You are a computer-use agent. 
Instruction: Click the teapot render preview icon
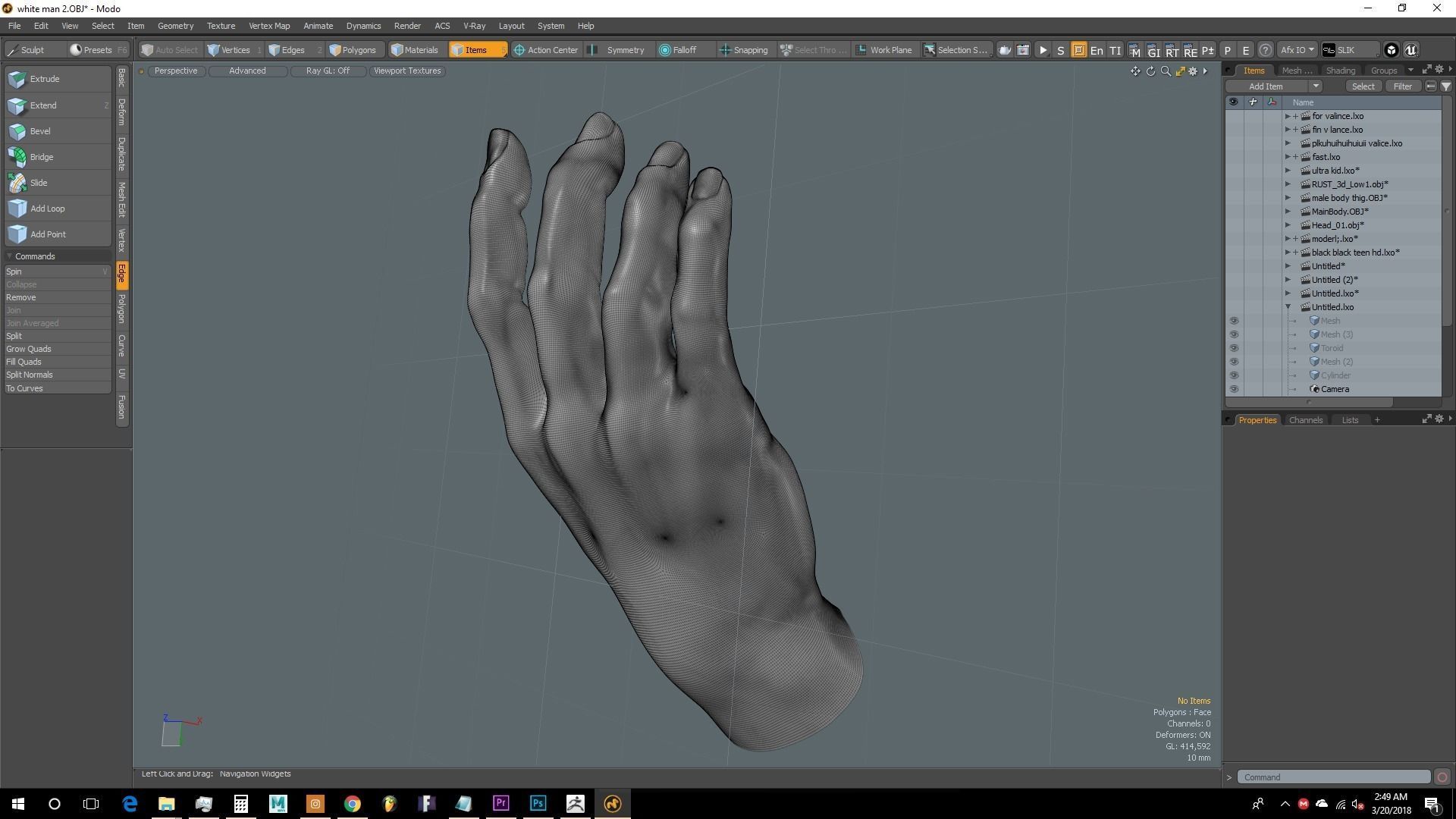1005,50
